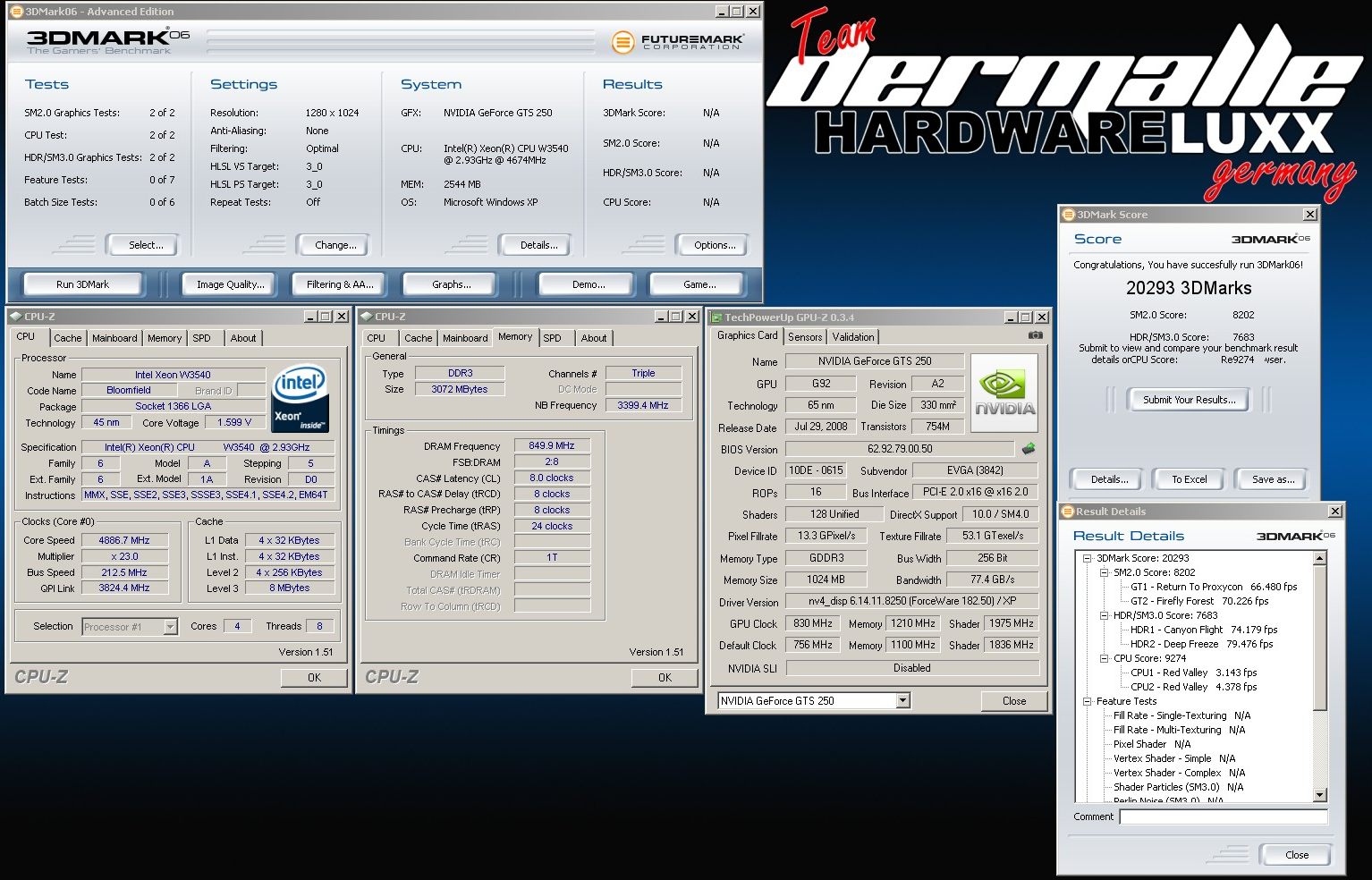The height and width of the screenshot is (880, 1372).
Task: Collapse the CPU Score 9274 node
Action: (1105, 658)
